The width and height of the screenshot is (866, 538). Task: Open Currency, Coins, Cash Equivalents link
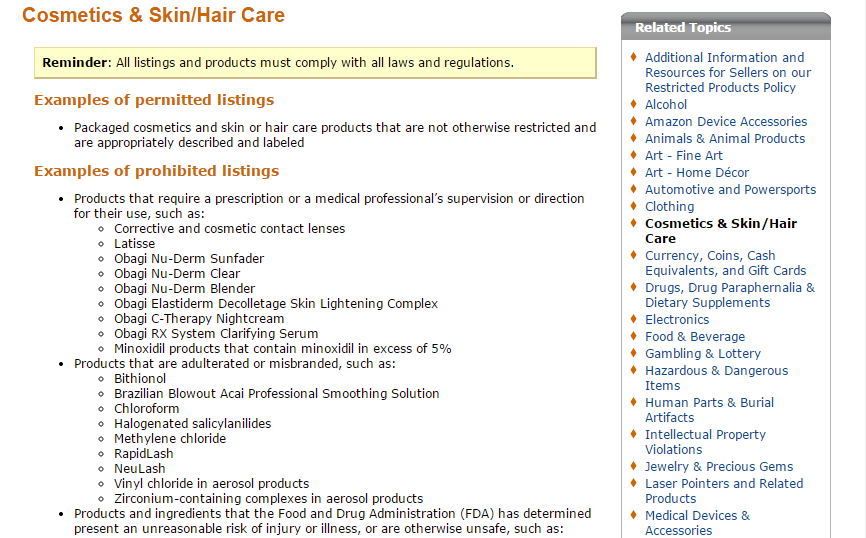click(x=725, y=263)
